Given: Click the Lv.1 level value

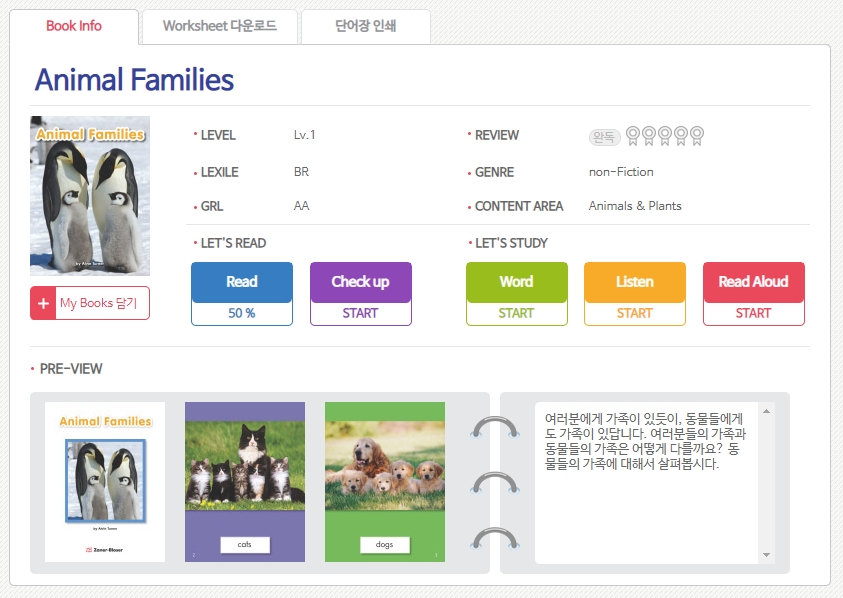Looking at the screenshot, I should tap(304, 134).
